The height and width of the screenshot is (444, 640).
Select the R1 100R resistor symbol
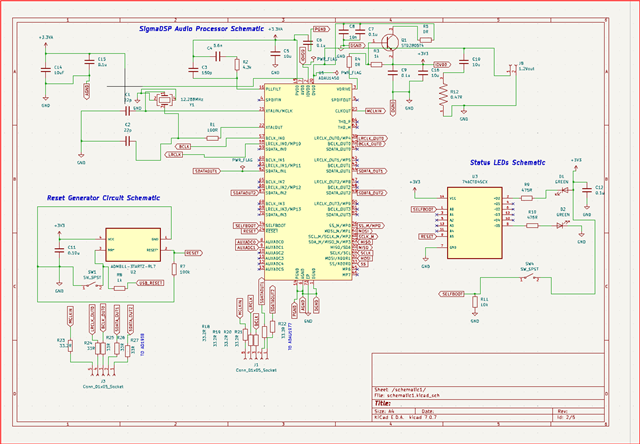point(212,138)
